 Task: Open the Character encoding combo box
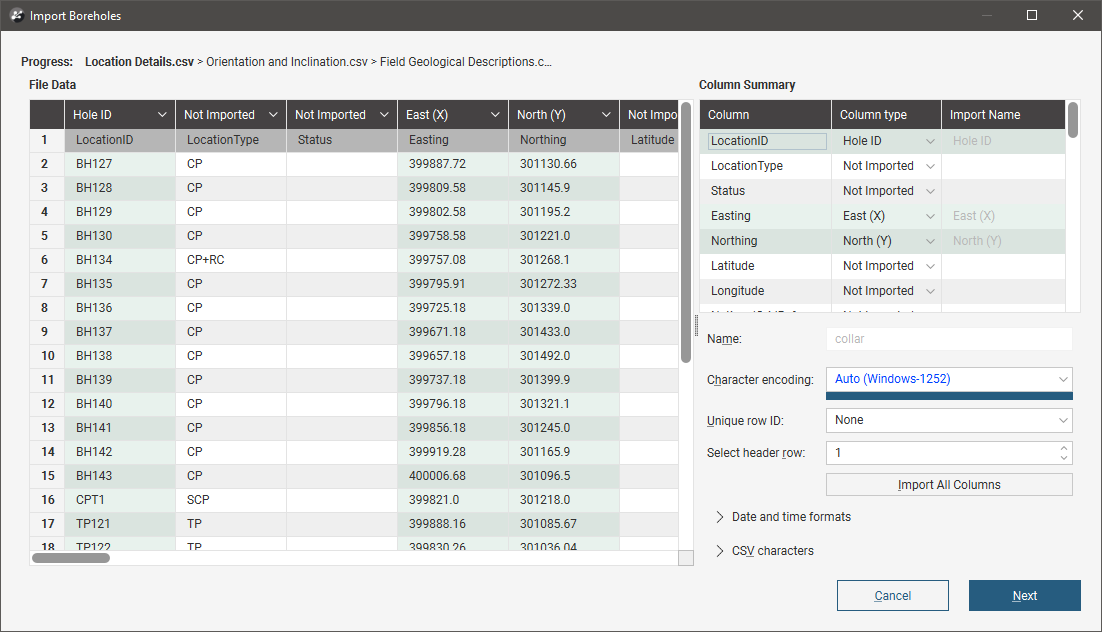click(948, 379)
